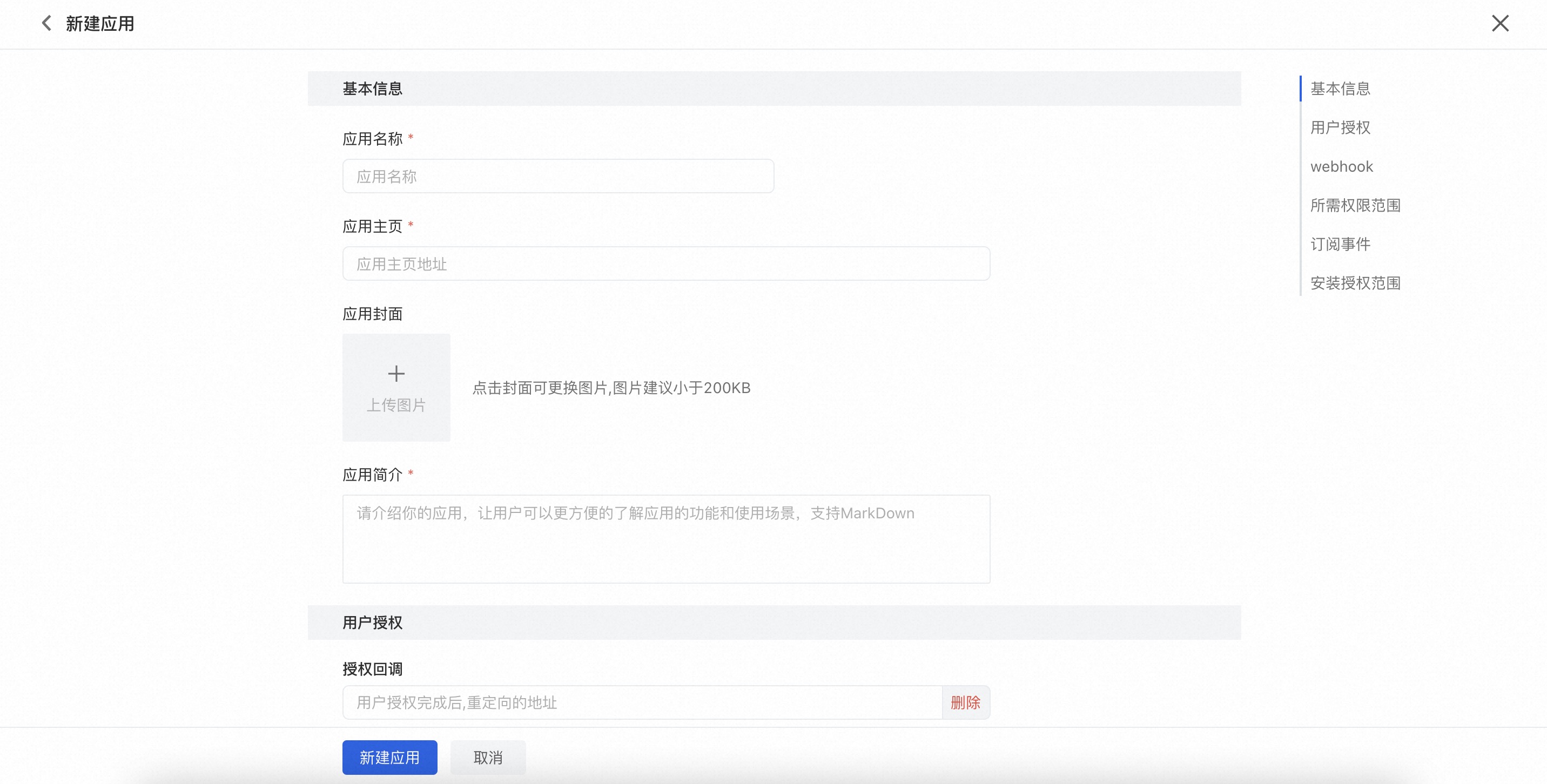Screen dimensions: 1547x784
Task: Select webhook in the side navigation
Action: (x=1342, y=166)
